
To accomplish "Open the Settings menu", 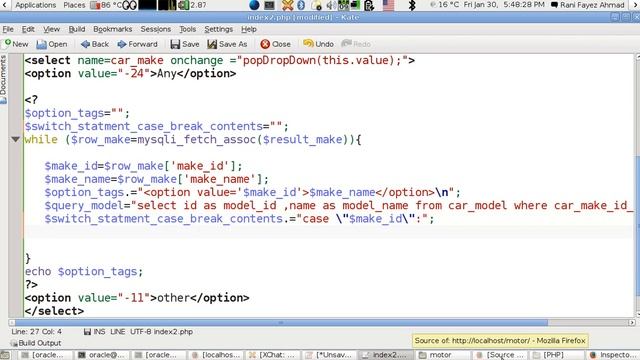I will (x=218, y=29).
